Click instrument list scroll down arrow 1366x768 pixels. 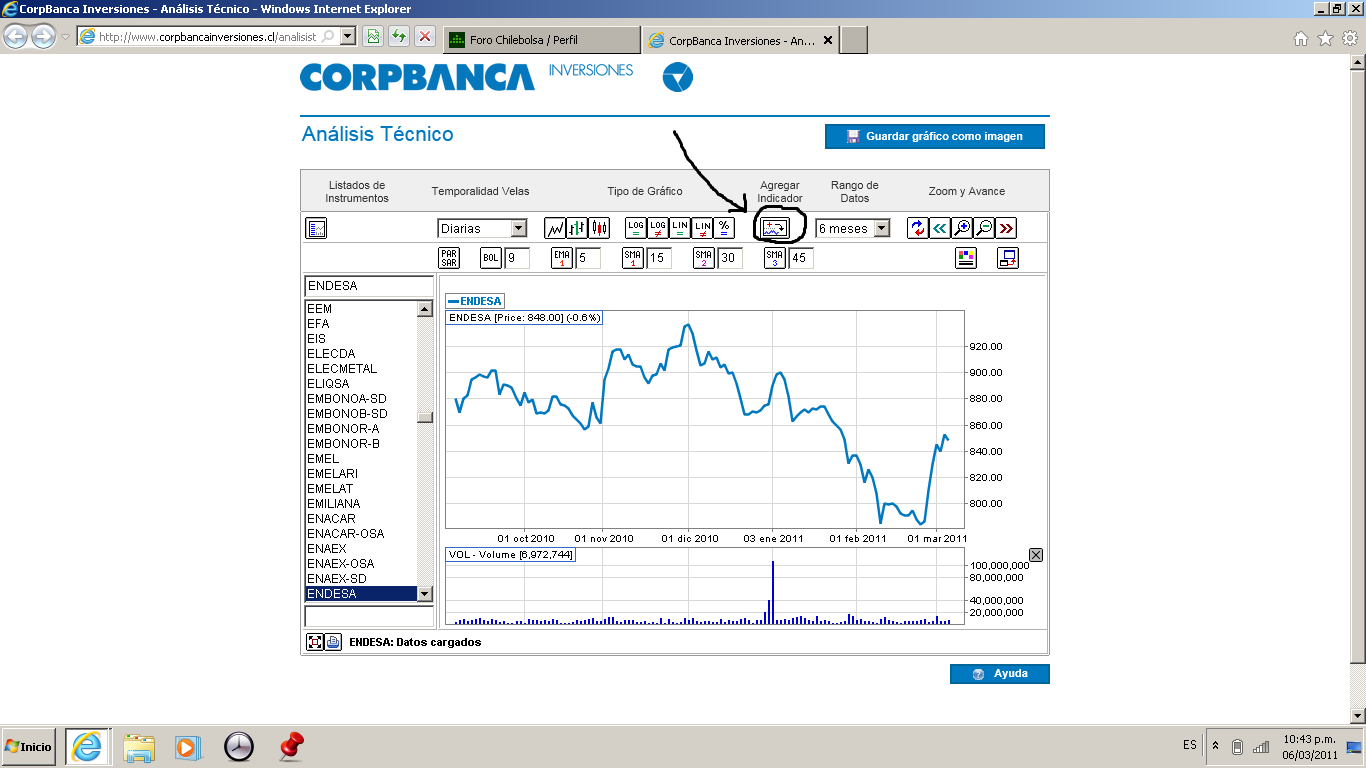pos(425,593)
